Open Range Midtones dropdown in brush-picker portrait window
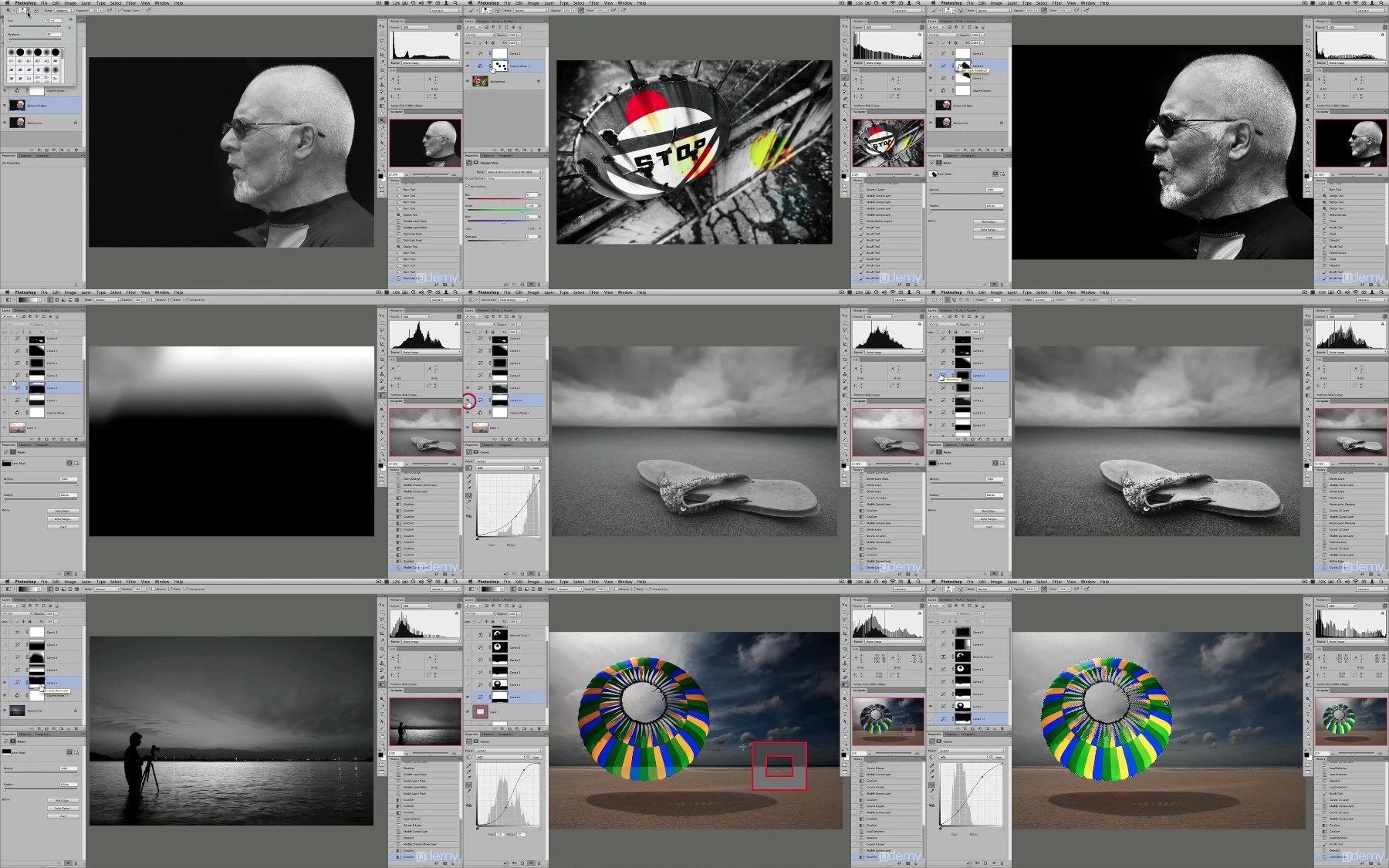 tap(64, 10)
